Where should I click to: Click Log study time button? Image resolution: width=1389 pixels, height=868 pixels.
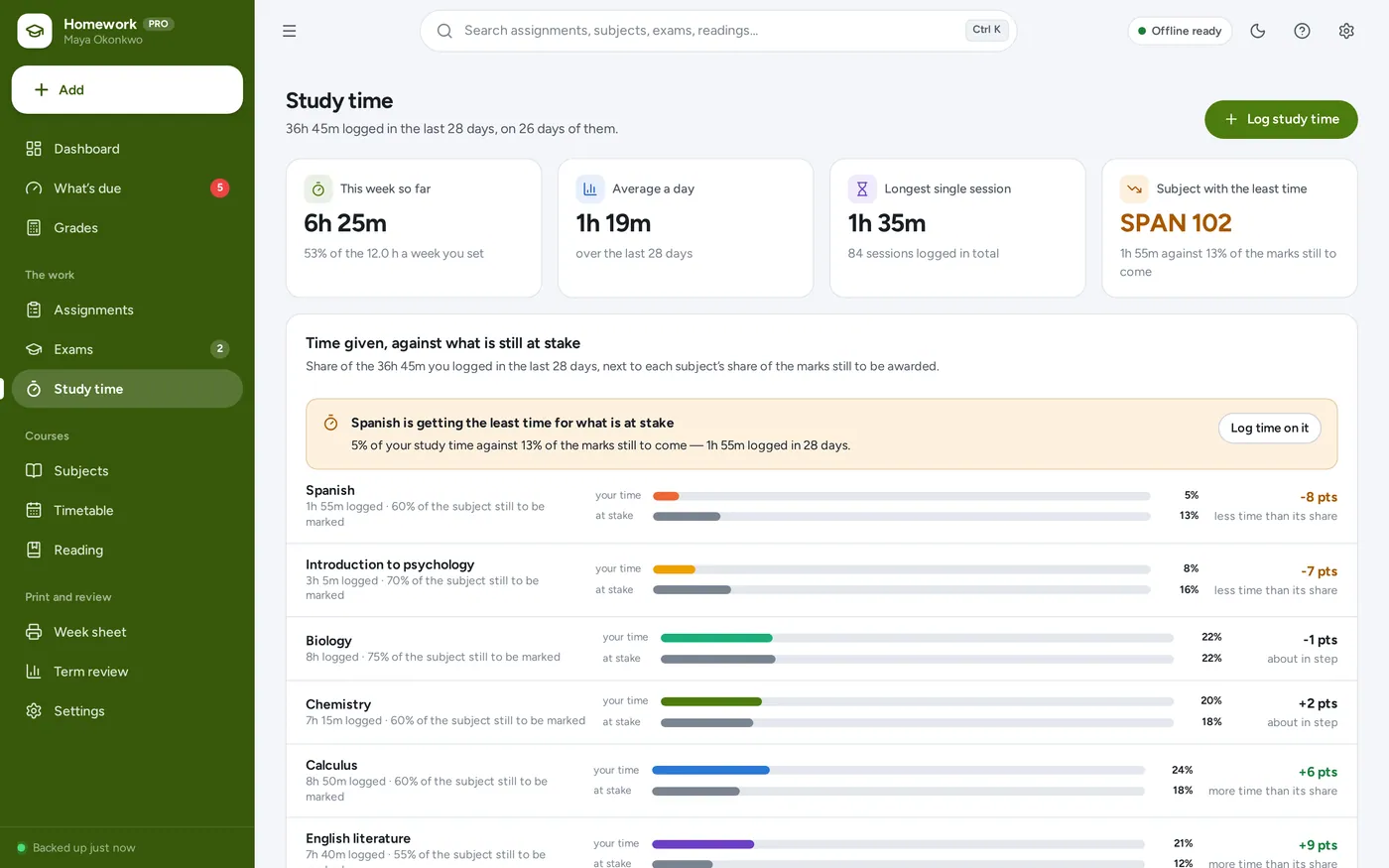pos(1281,119)
